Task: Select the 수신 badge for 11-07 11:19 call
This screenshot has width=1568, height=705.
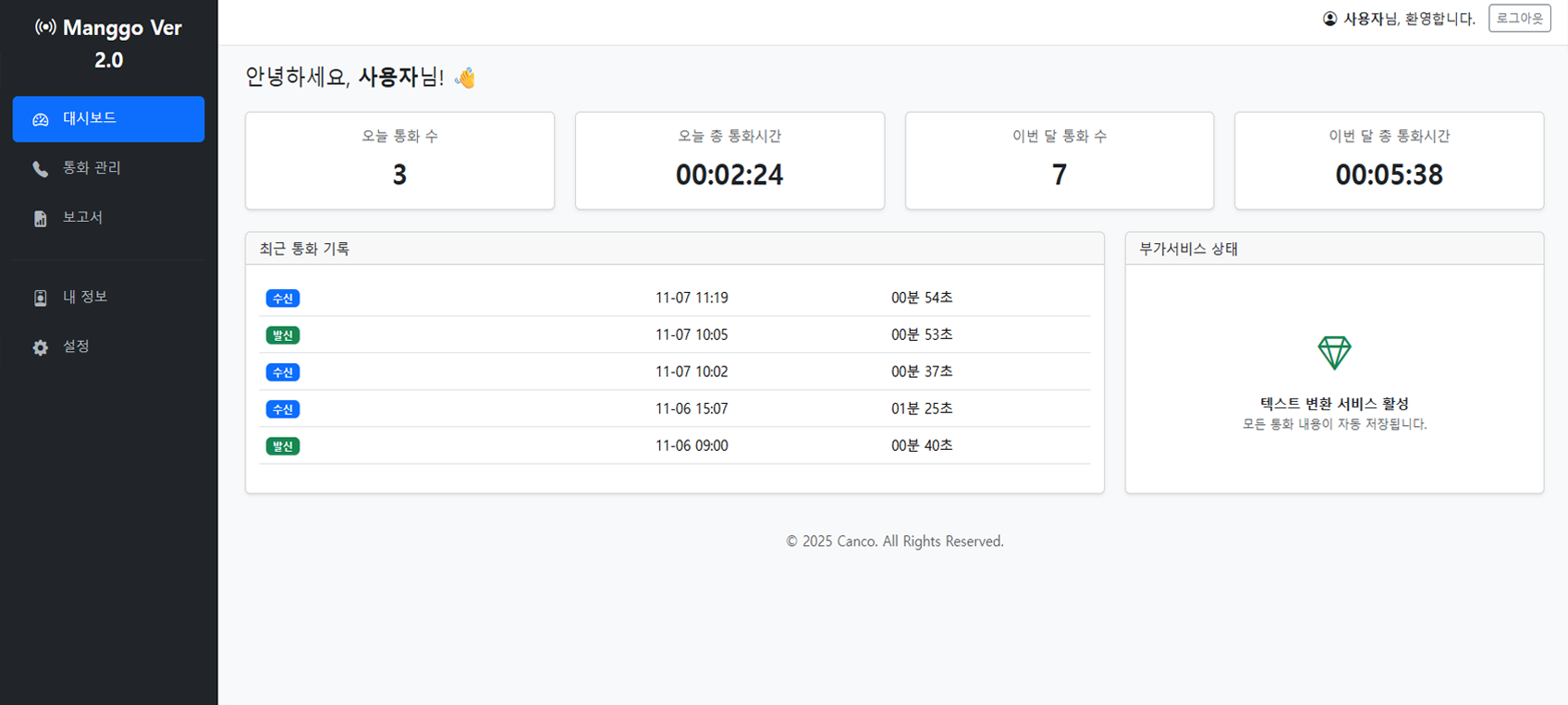Action: click(283, 298)
